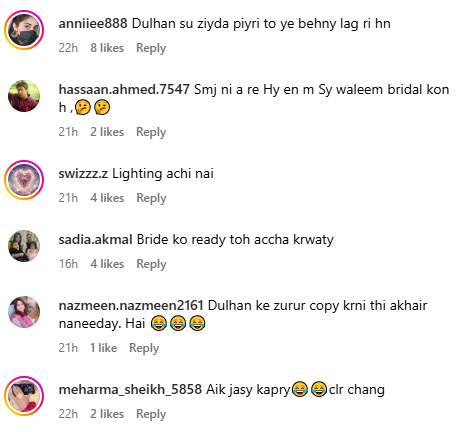Screen dimensions: 459x432
Task: Open sadia.akmal's profile picture
Action: 24,246
